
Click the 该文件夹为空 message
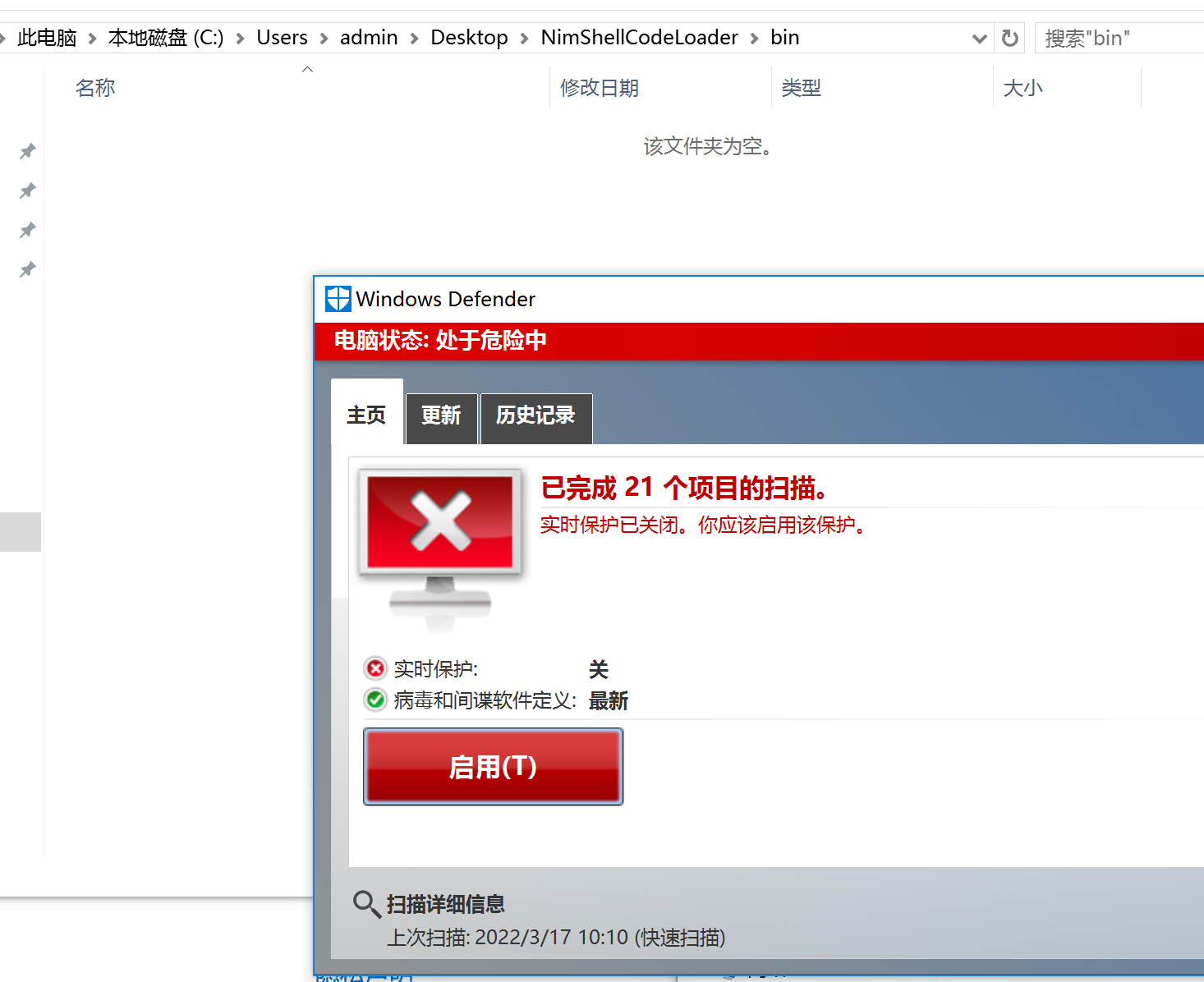[x=708, y=147]
